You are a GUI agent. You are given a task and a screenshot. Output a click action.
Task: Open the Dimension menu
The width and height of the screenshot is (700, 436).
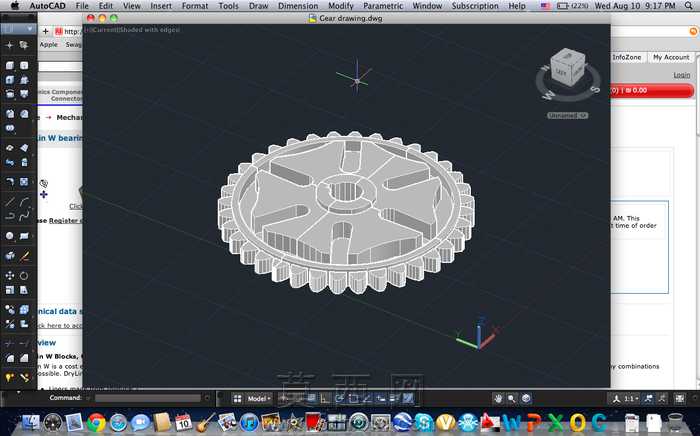[298, 6]
